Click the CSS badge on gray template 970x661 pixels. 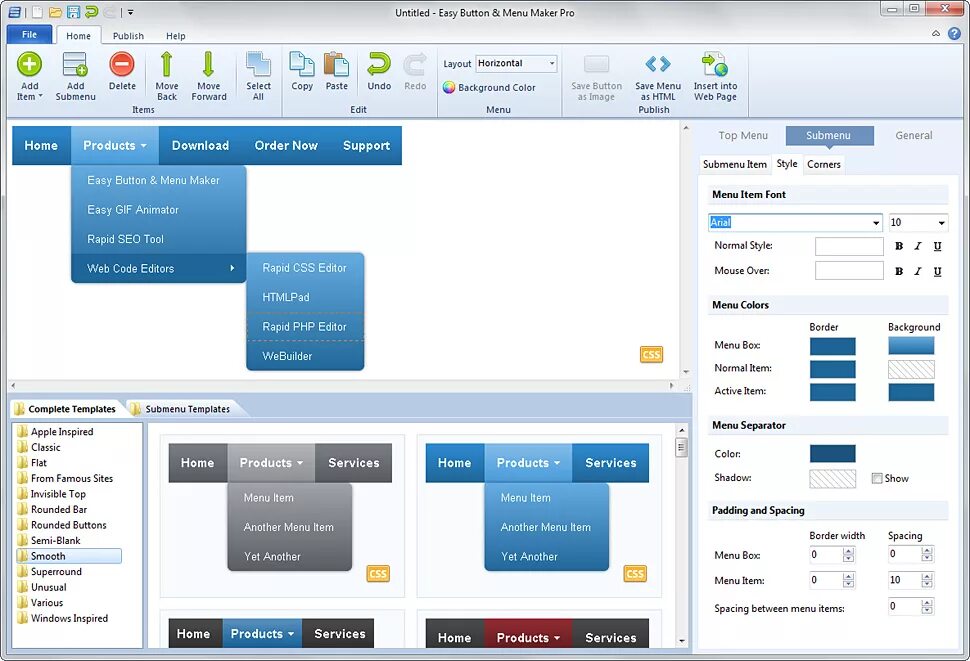pos(378,574)
